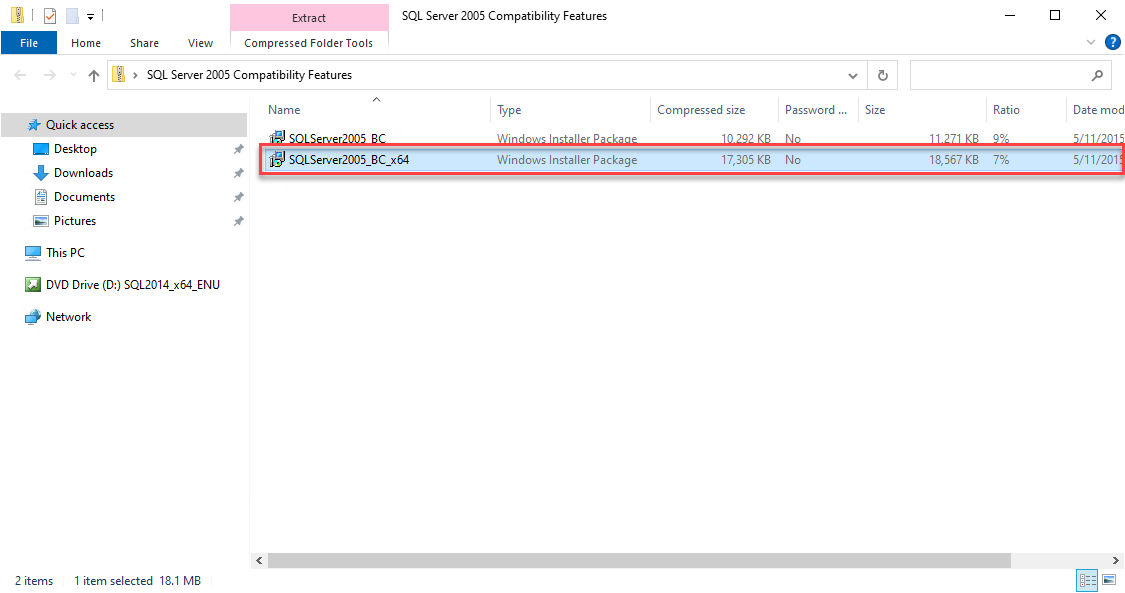1125x593 pixels.
Task: Open This PC in navigation pane
Action: tap(65, 252)
